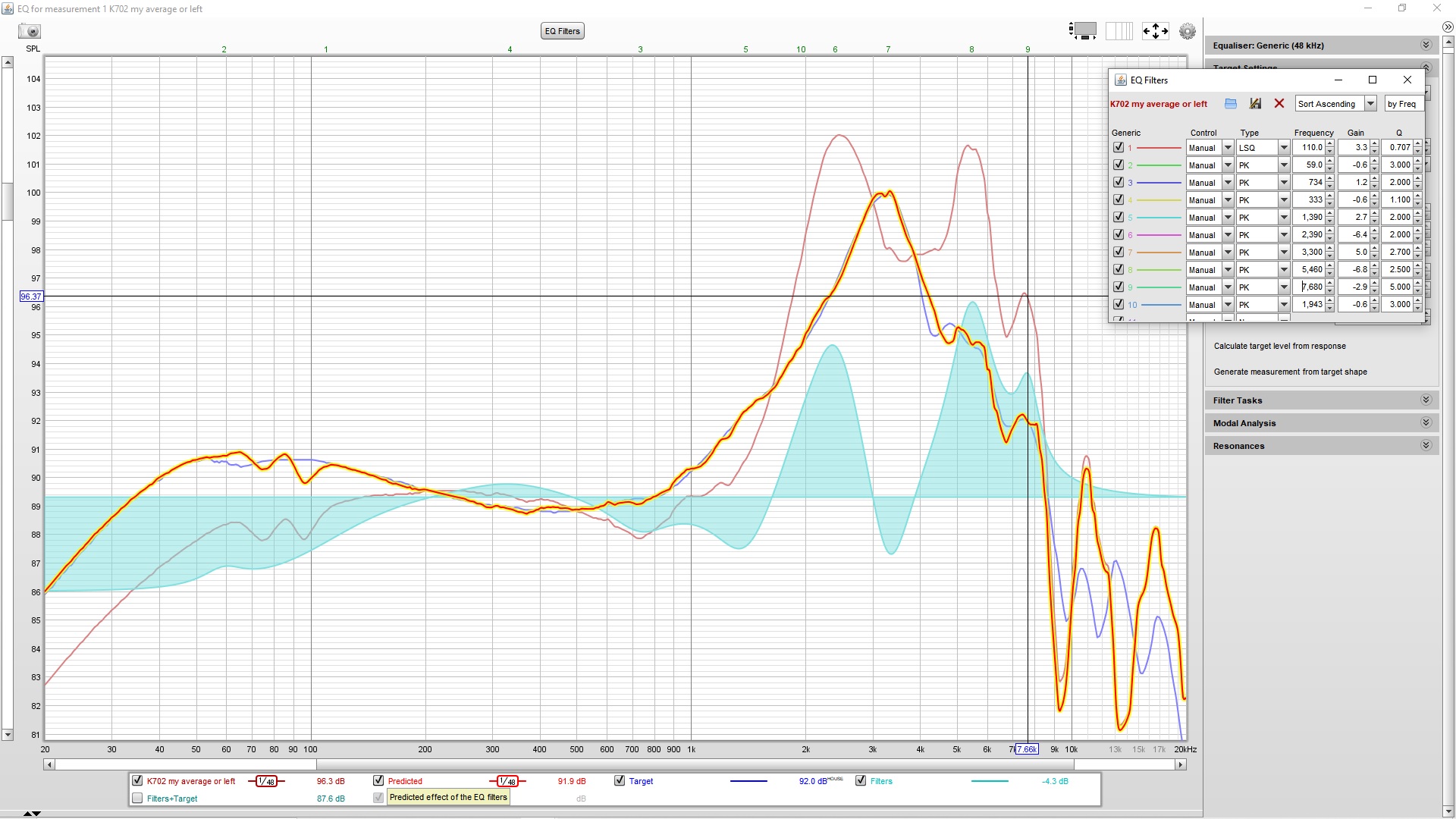Select the by Freq sort option
The image size is (1456, 819).
pos(1403,104)
